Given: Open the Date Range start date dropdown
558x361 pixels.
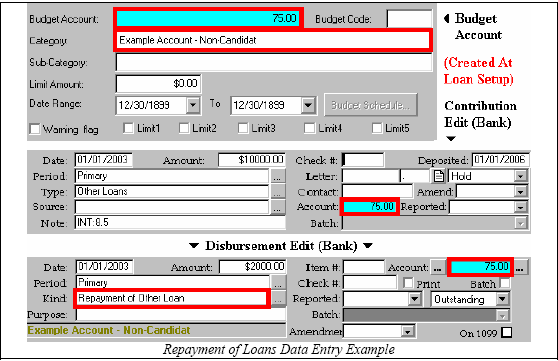Looking at the screenshot, I should 193,105.
